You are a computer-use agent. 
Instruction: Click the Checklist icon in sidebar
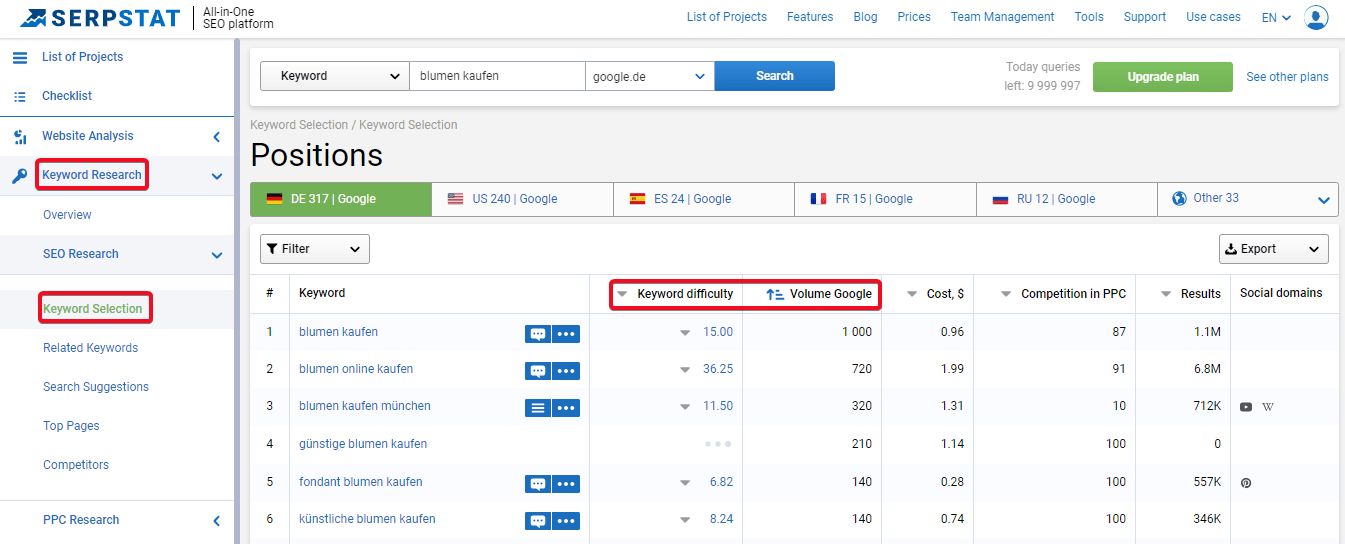[20, 96]
